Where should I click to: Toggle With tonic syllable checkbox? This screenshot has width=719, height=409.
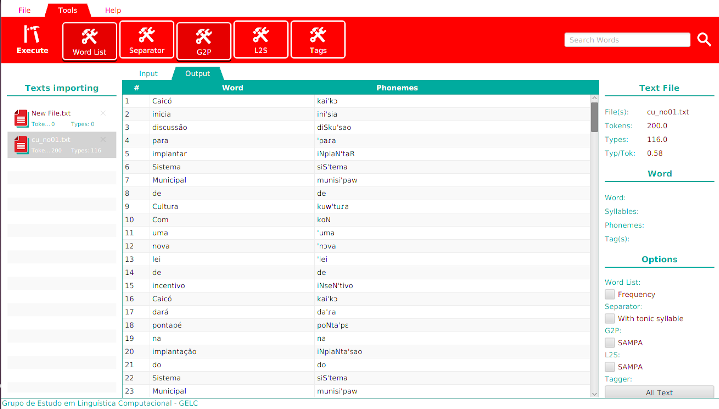[x=610, y=318]
